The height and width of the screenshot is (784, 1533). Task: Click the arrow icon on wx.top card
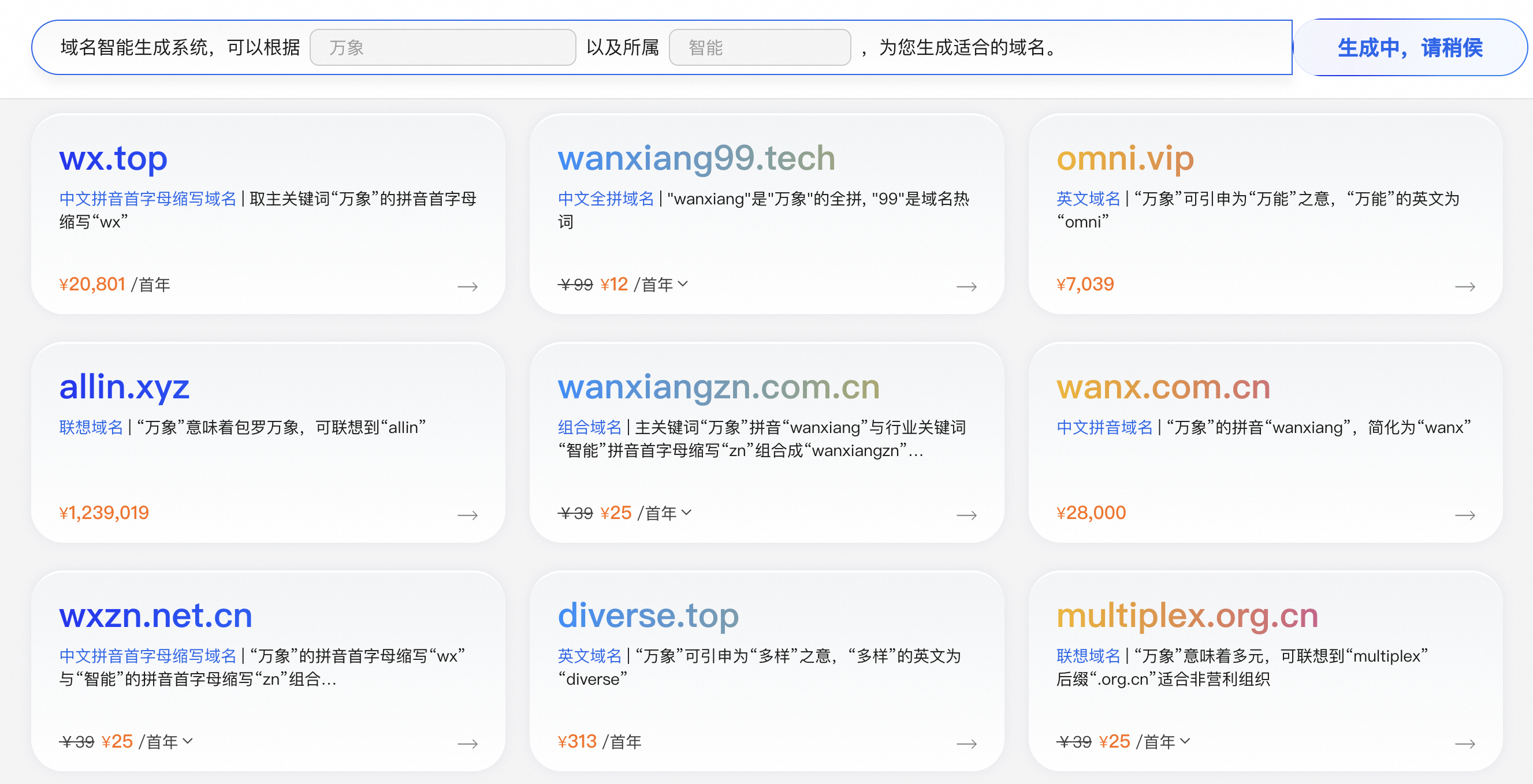tap(467, 287)
